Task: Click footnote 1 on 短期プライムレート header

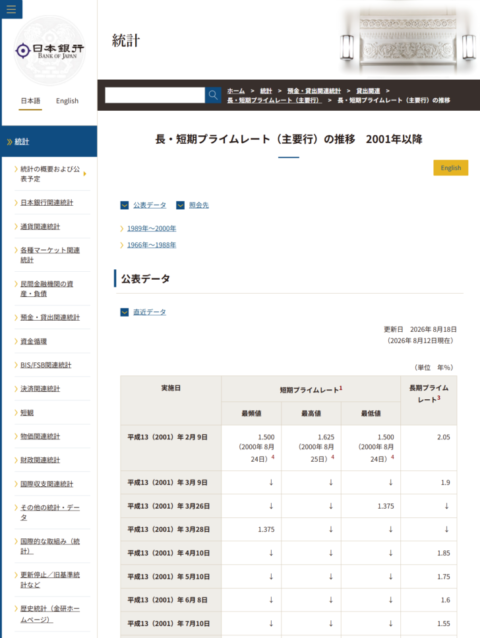Action: pos(340,388)
